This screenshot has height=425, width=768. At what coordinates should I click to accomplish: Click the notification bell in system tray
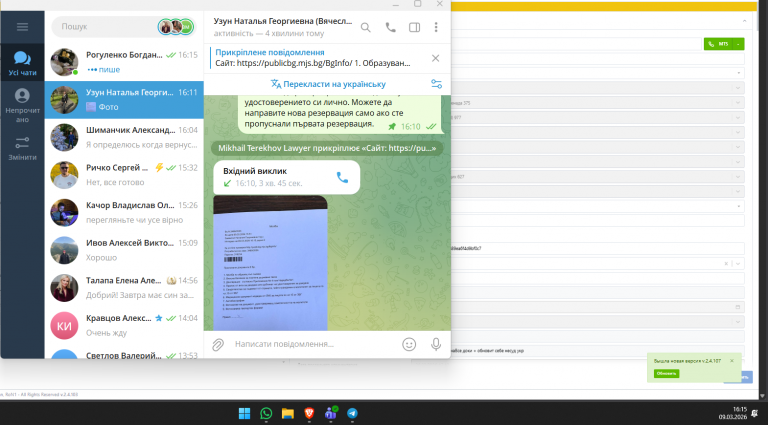click(756, 413)
